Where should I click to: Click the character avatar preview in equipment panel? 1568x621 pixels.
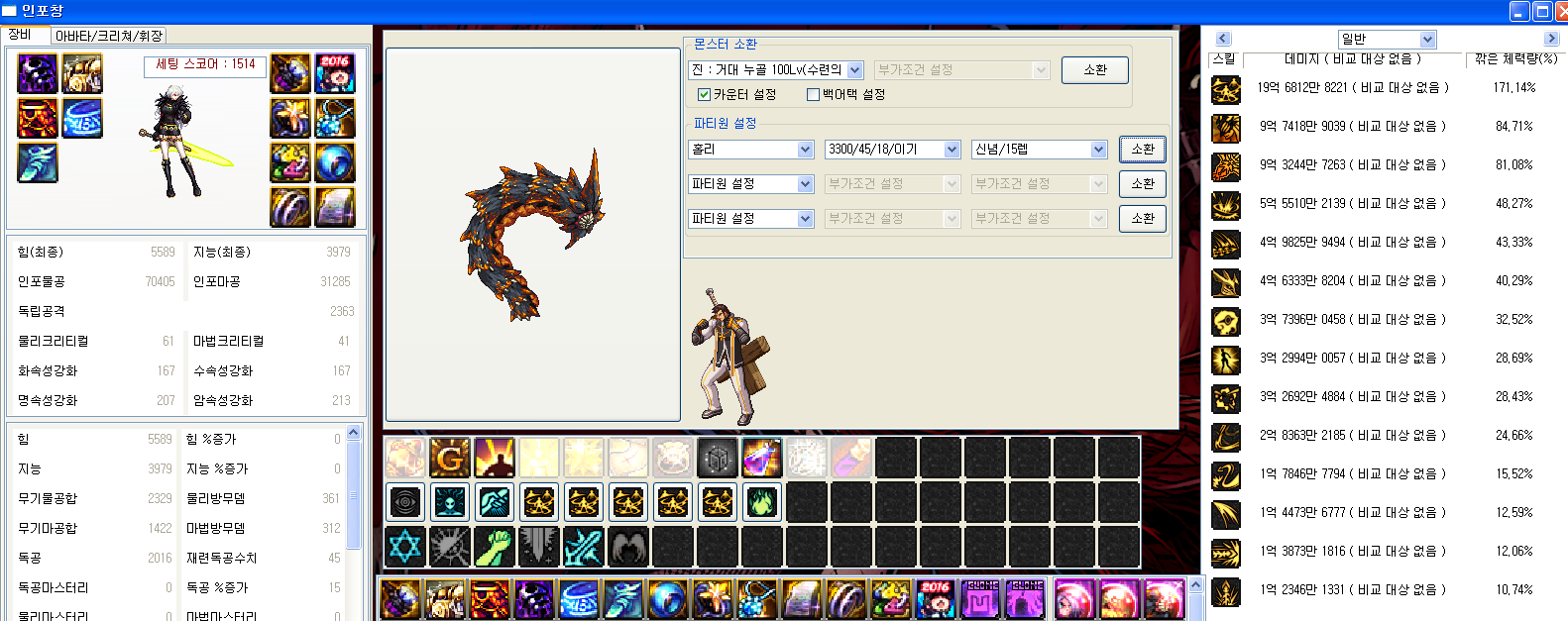[x=184, y=144]
